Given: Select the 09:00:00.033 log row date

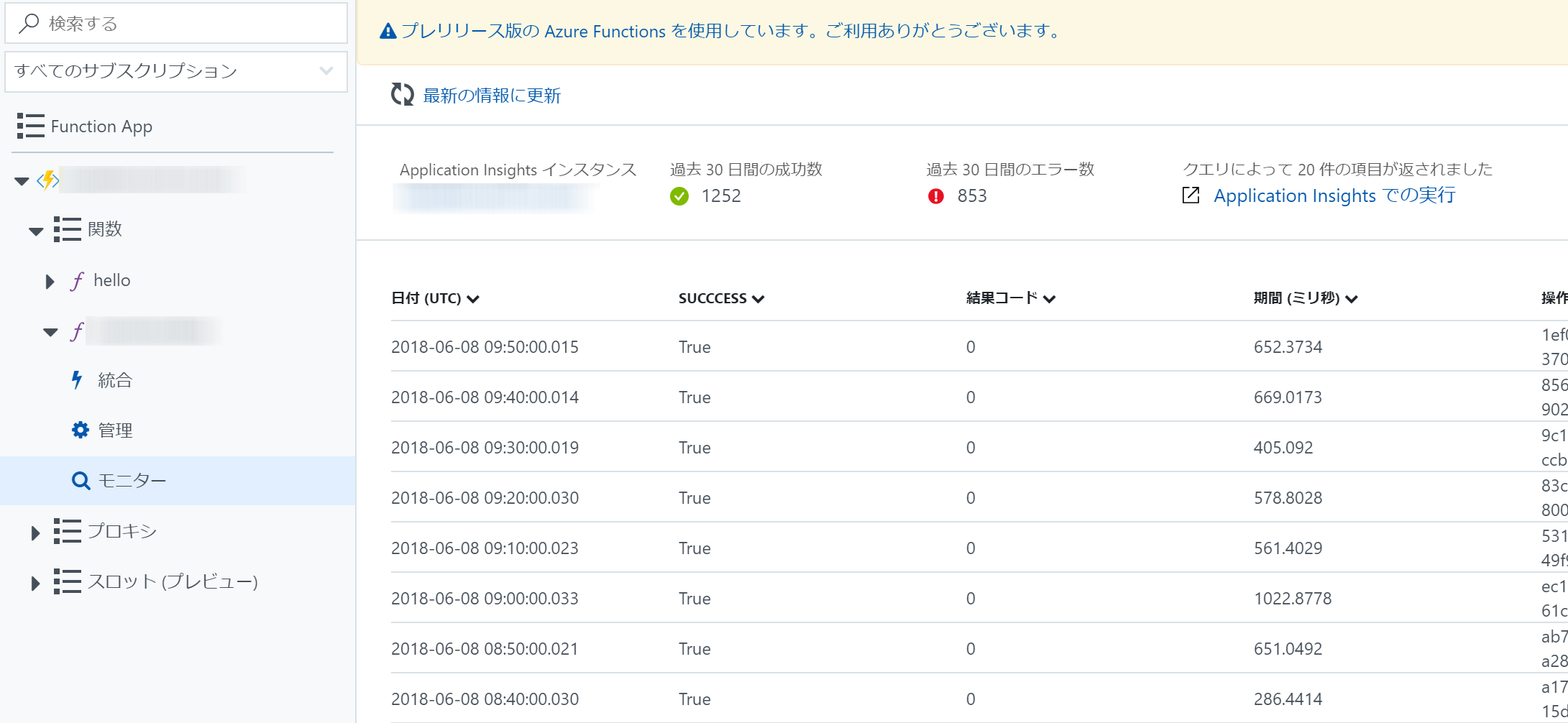Looking at the screenshot, I should coord(485,599).
